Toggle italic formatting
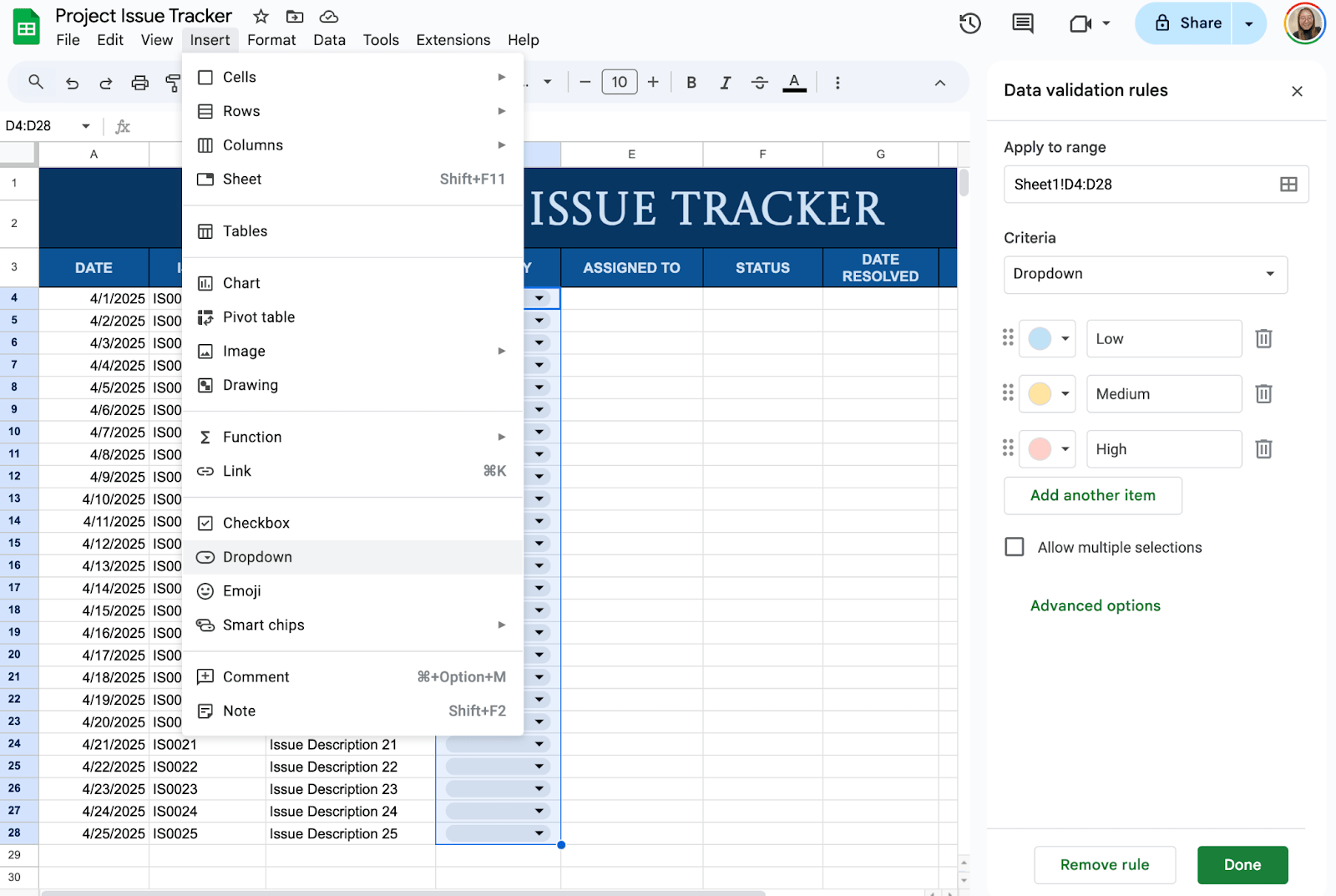Screen dimensions: 1336x896 point(725,83)
